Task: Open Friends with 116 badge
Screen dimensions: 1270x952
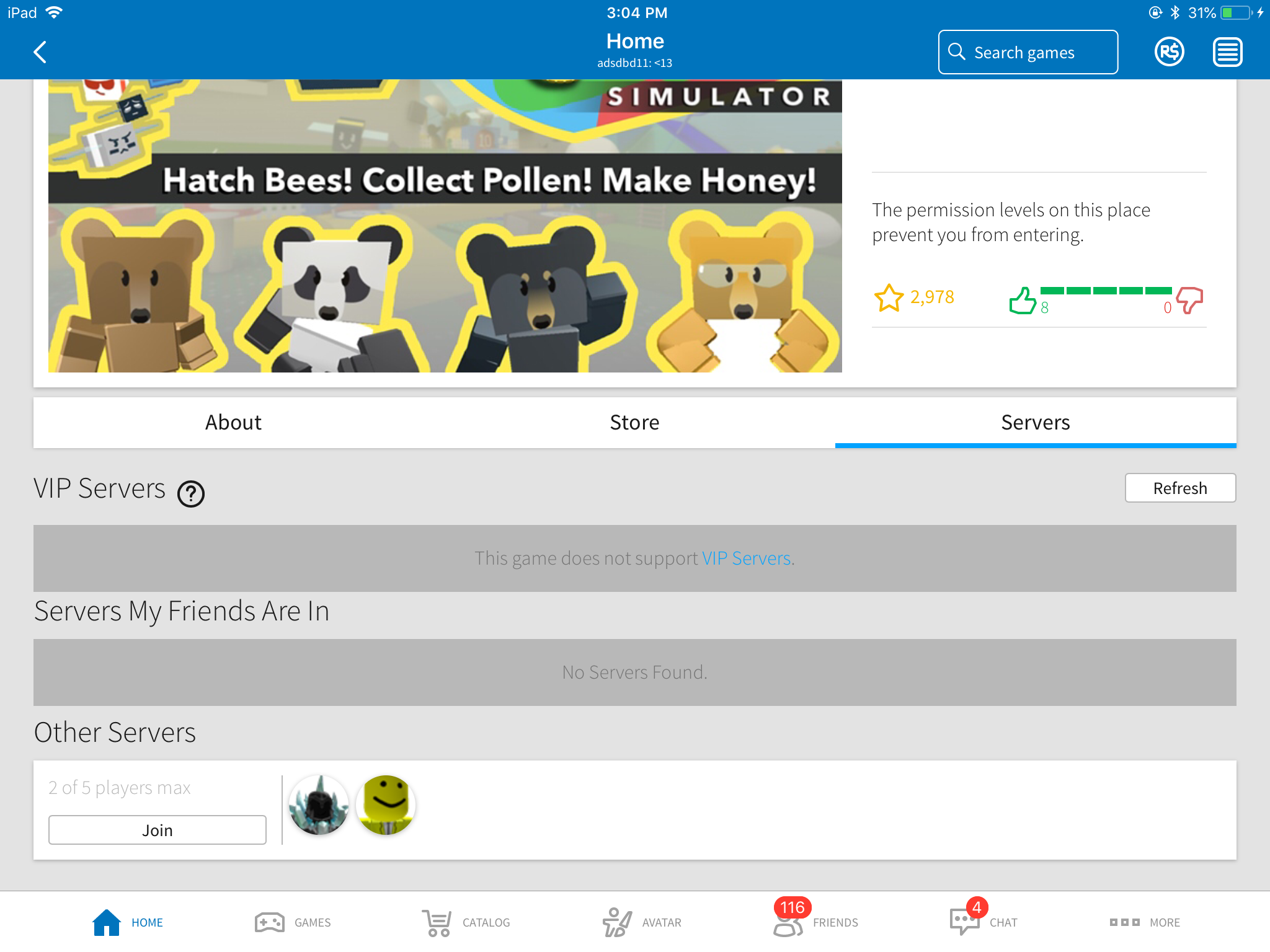Action: coord(815,919)
